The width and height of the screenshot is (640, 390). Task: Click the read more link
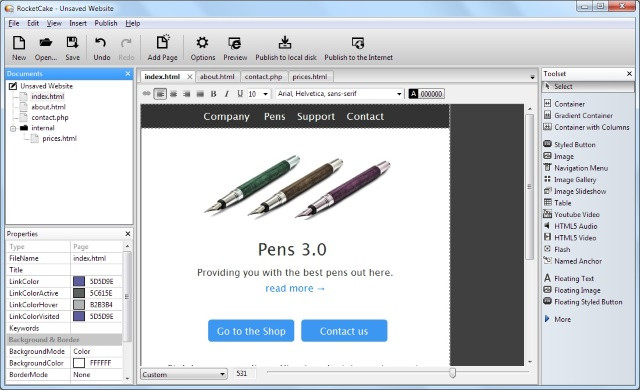click(295, 288)
